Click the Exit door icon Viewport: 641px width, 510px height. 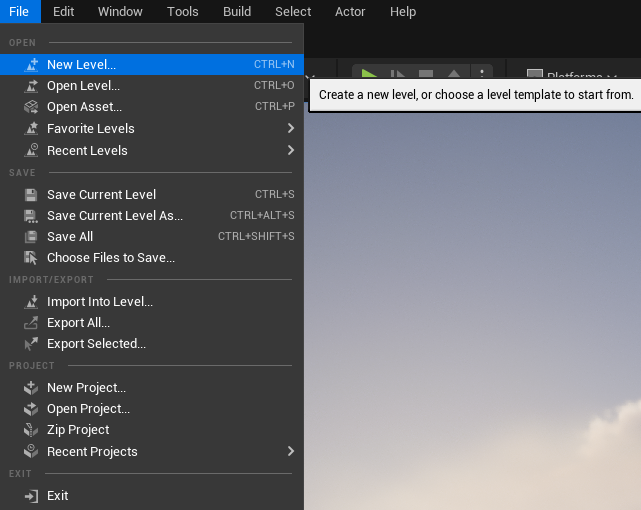pos(31,496)
